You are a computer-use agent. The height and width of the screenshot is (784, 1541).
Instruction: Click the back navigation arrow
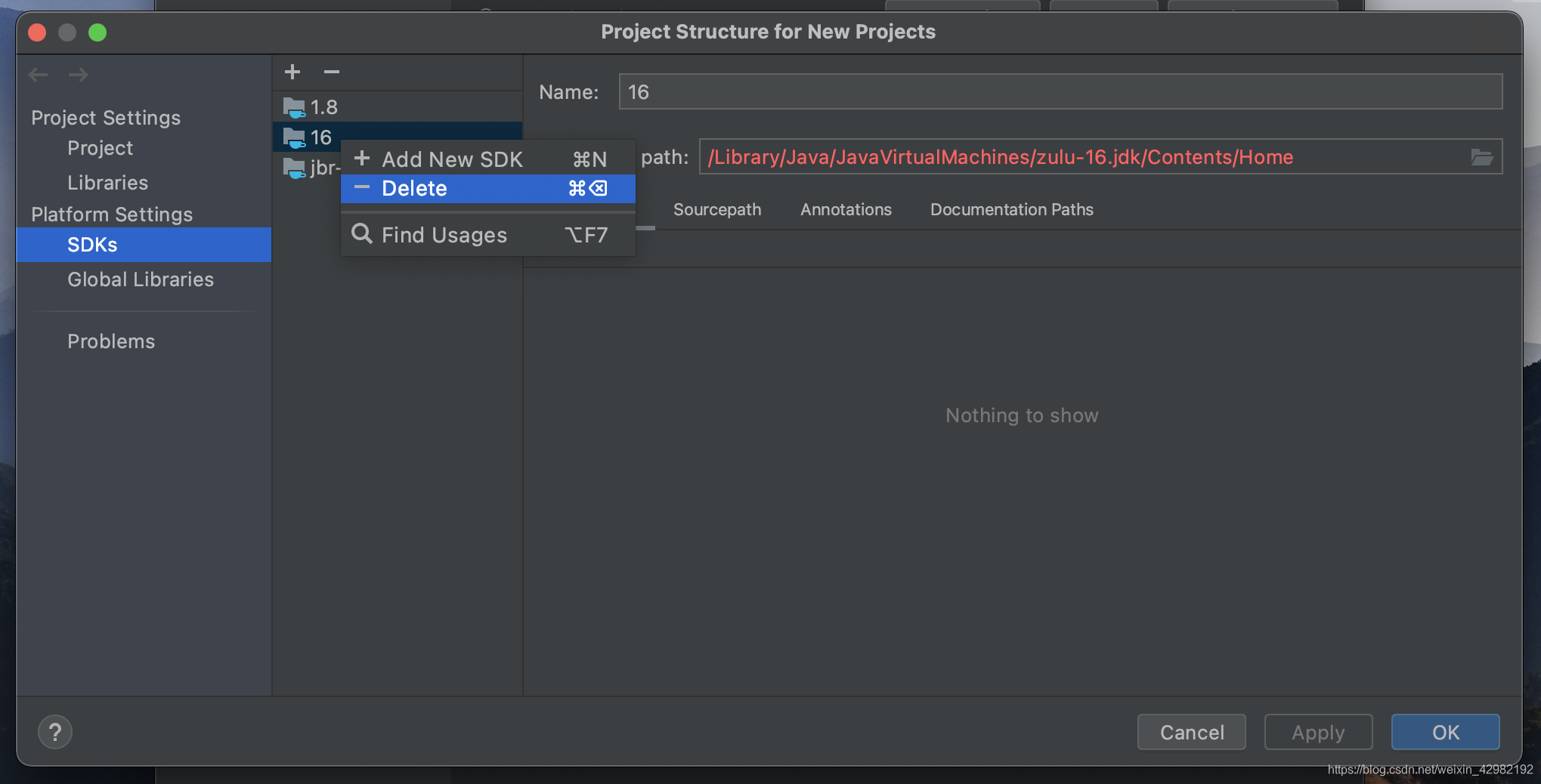pos(38,74)
